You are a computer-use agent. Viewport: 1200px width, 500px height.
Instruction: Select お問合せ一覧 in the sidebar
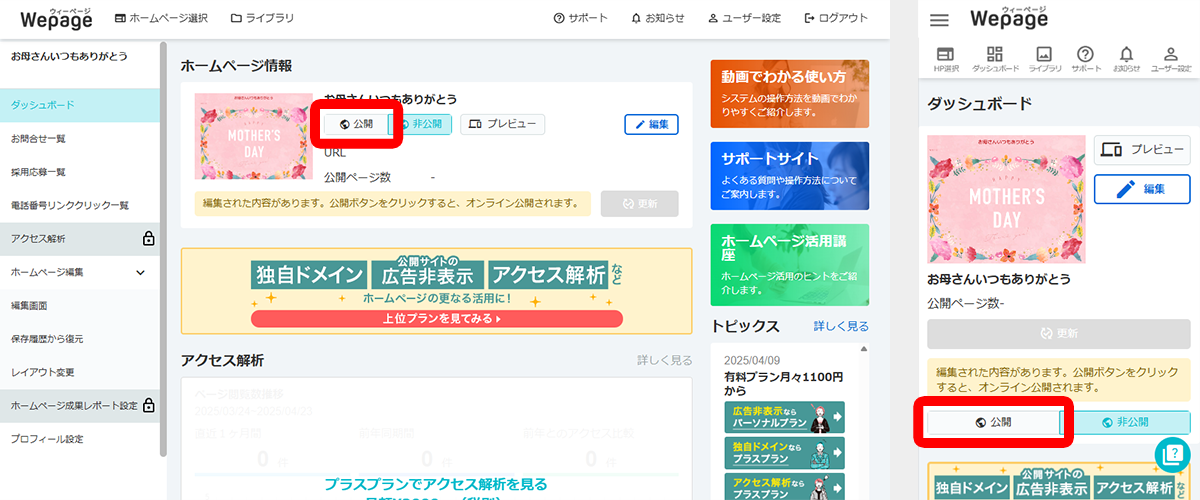coord(38,139)
